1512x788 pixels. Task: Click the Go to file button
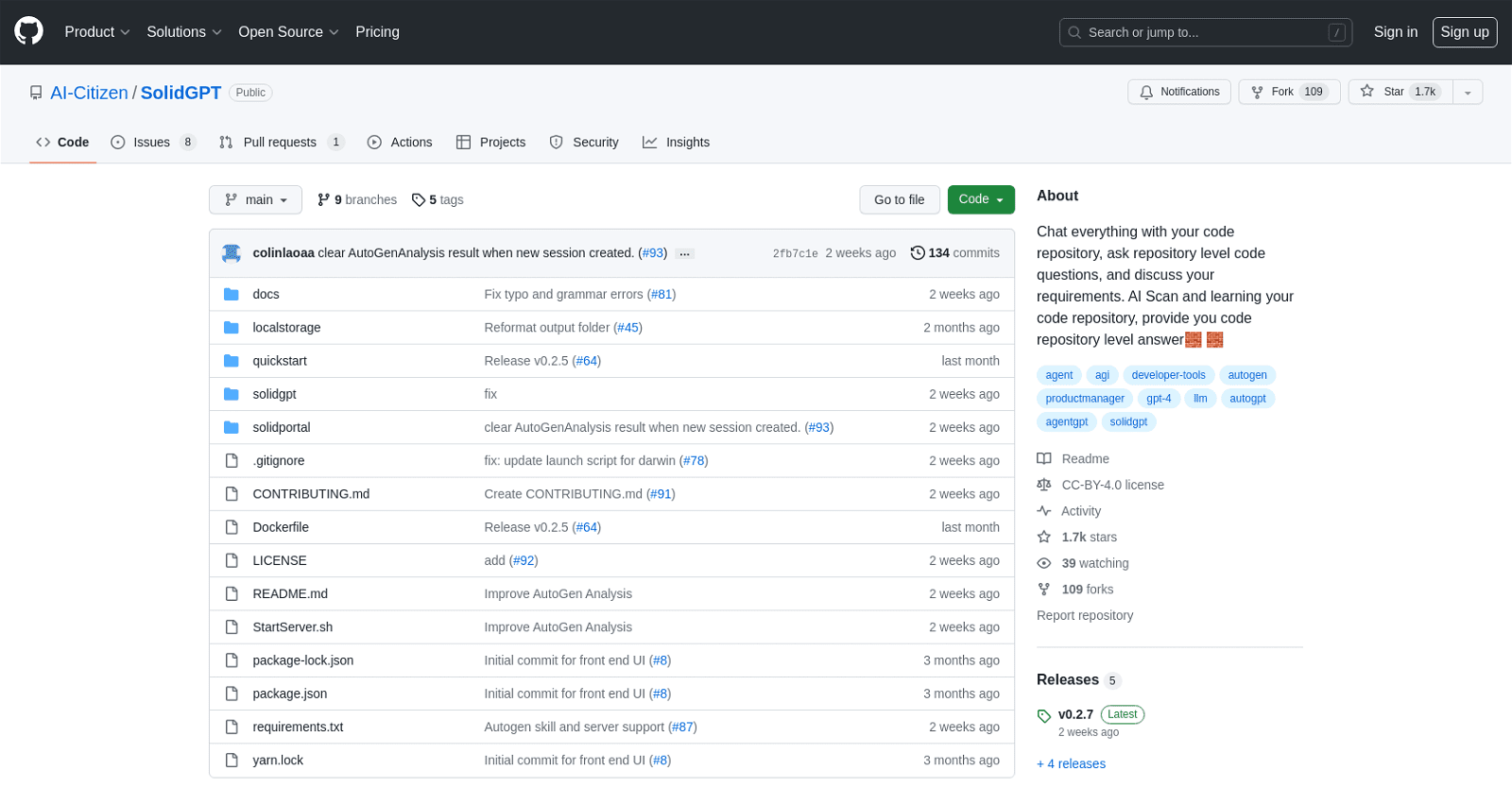[899, 200]
